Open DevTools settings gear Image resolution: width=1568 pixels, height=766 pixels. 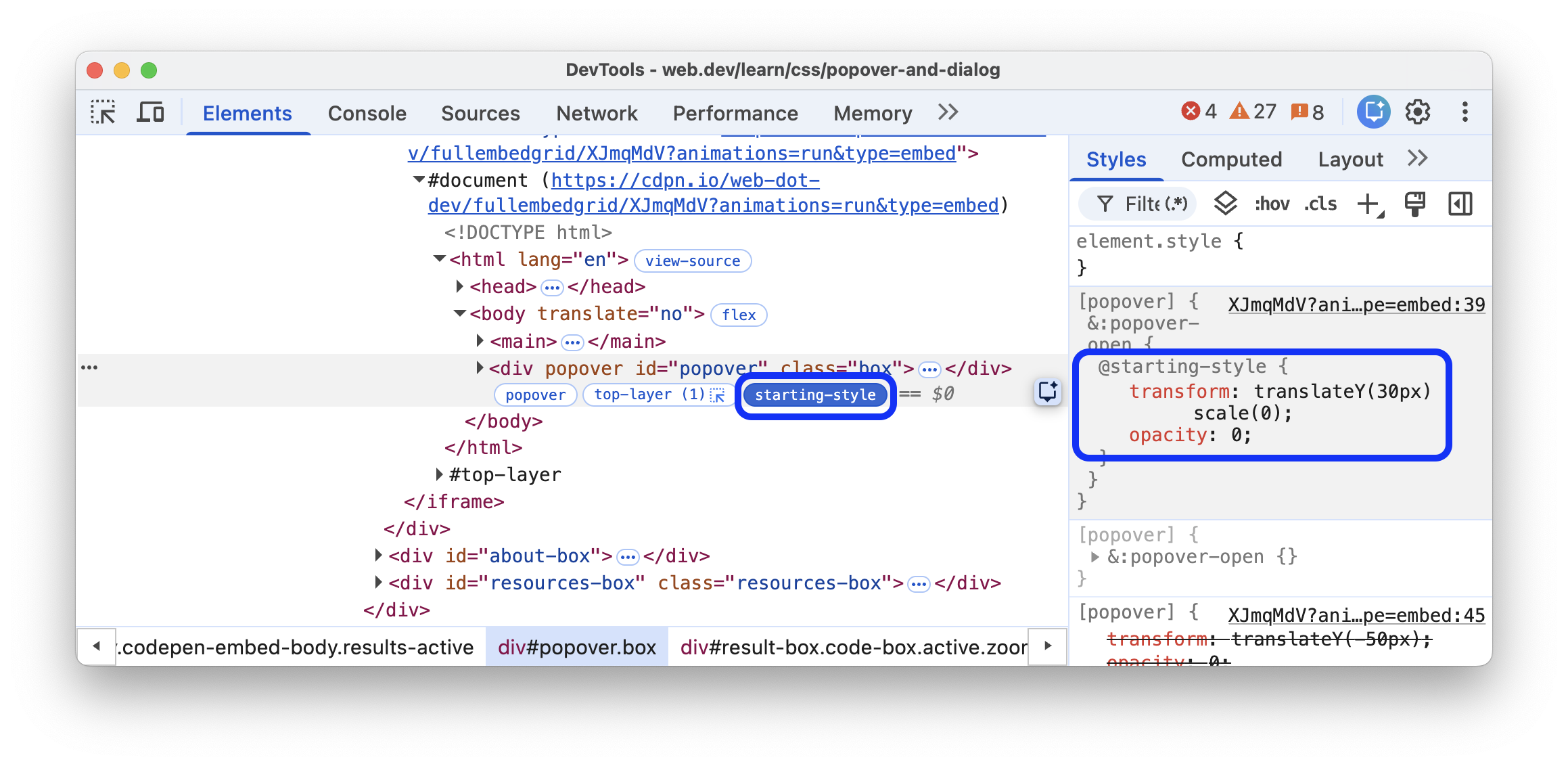point(1417,112)
